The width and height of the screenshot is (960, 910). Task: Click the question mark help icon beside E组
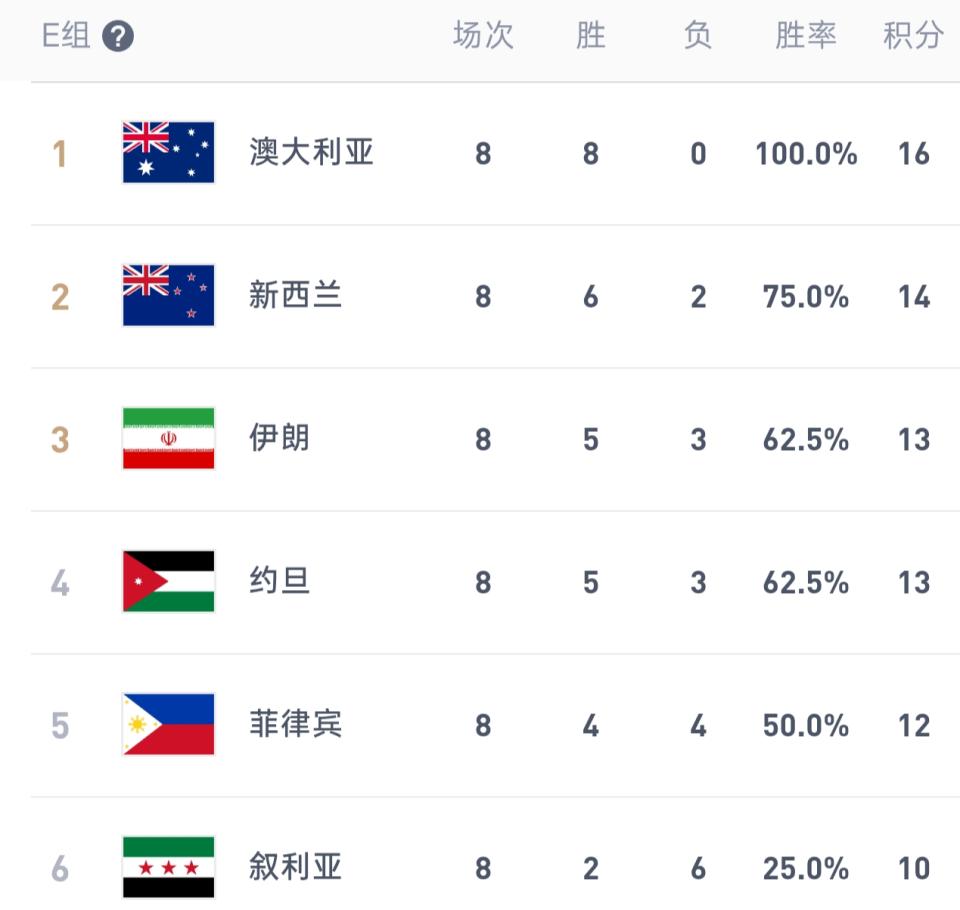click(118, 36)
